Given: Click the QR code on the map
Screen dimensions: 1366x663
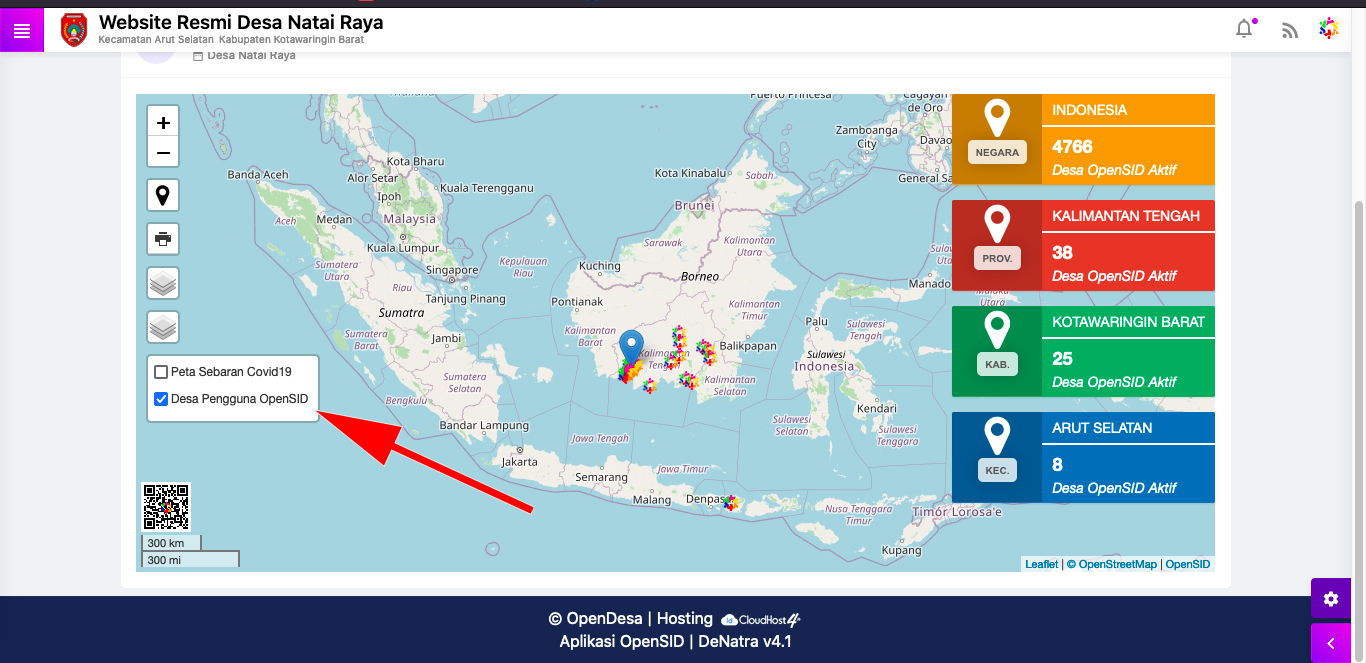Looking at the screenshot, I should [x=166, y=507].
